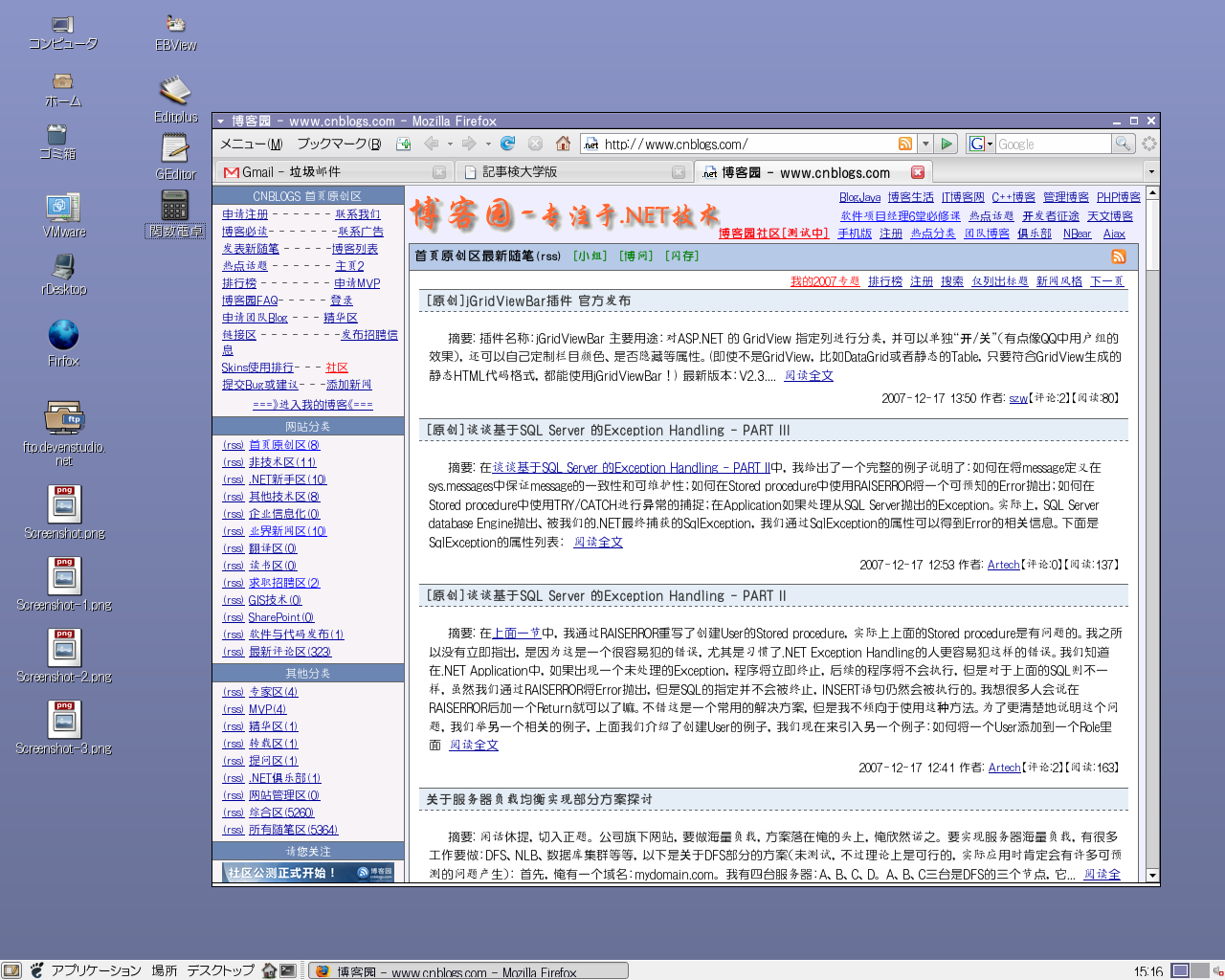Screen dimensions: 1225x980
Task: Switch to the 記事検大学版 tab
Action: click(x=574, y=172)
